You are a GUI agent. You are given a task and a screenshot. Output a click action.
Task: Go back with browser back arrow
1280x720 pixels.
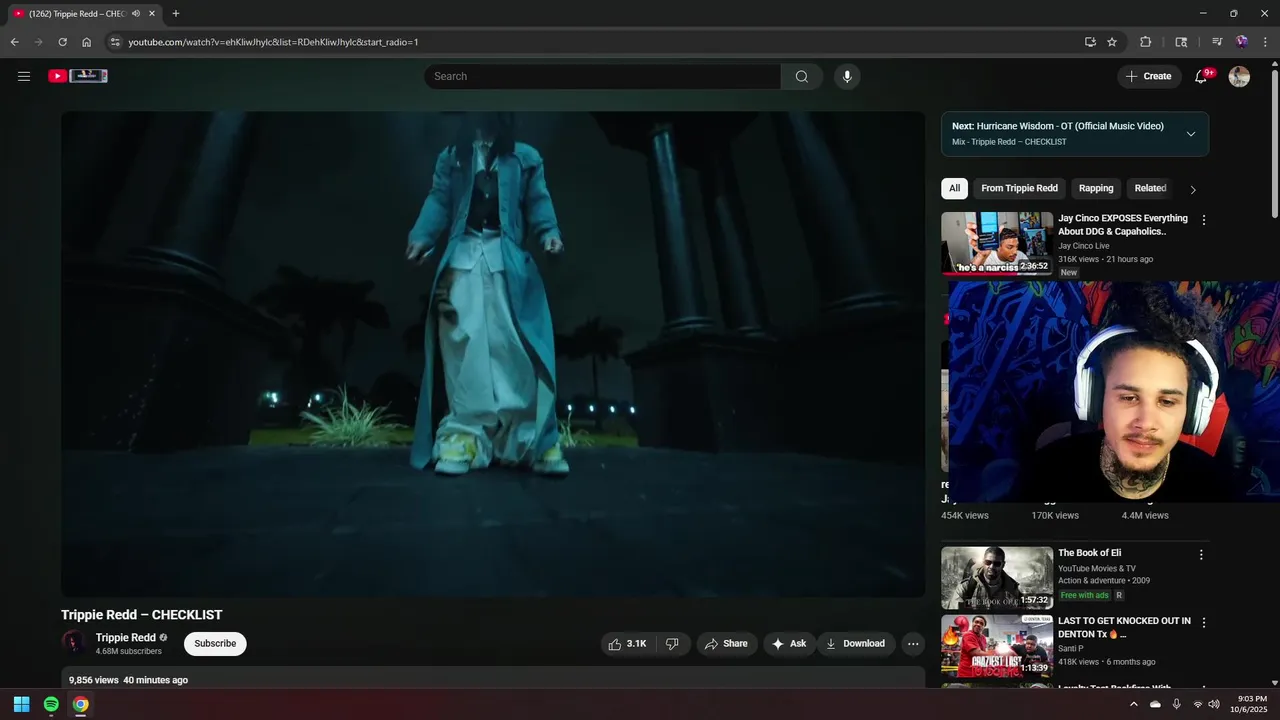click(x=14, y=42)
